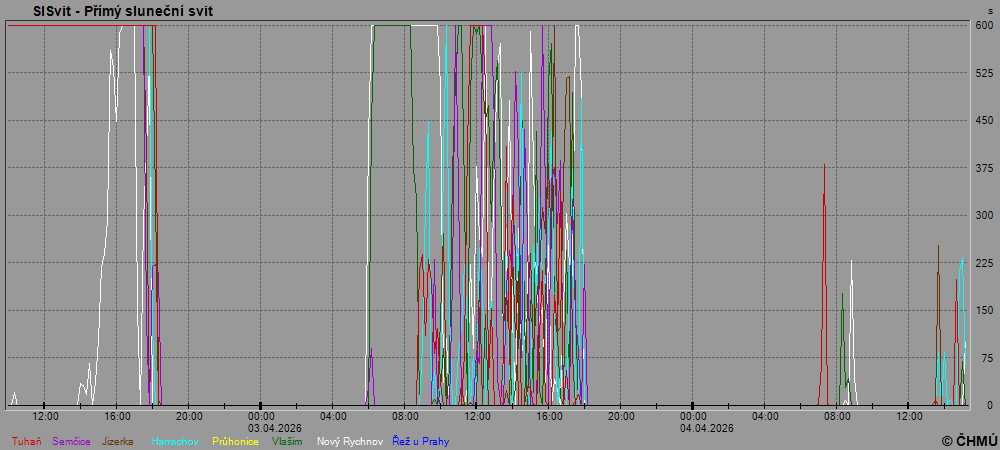The image size is (1000, 450).
Task: Click the 450 y-axis value
Action: (x=984, y=121)
